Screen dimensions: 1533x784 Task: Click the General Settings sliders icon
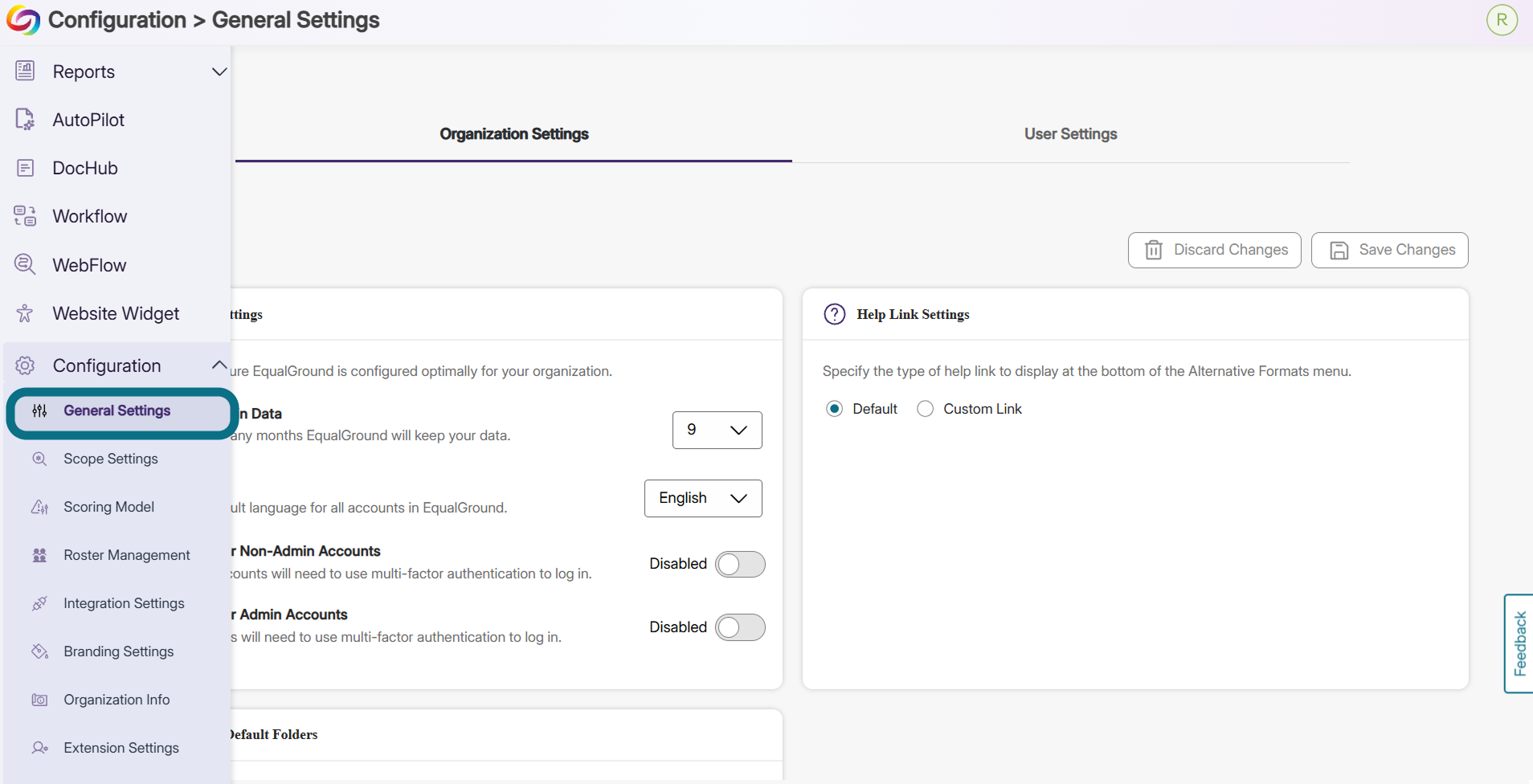pyautogui.click(x=39, y=410)
